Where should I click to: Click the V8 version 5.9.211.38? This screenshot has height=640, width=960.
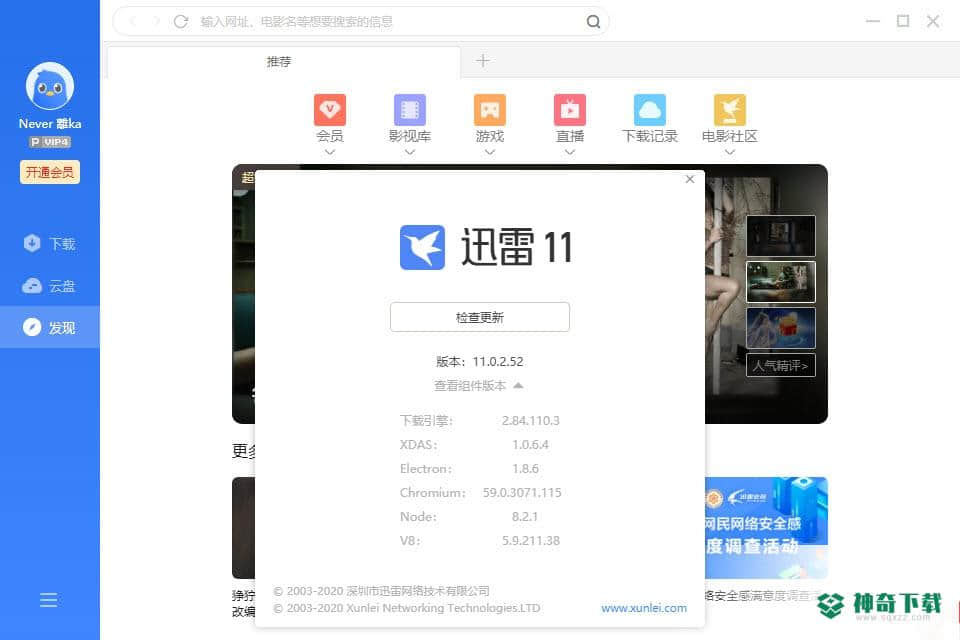tap(531, 541)
